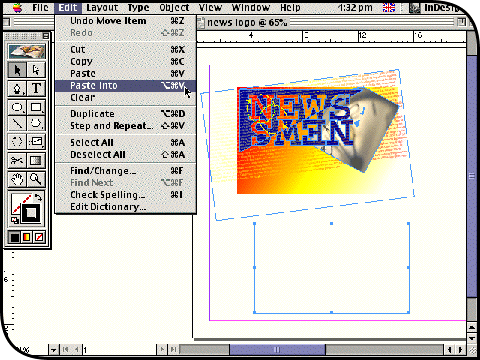This screenshot has width=480, height=360.
Task: Select the Scale tool
Action: point(36,142)
